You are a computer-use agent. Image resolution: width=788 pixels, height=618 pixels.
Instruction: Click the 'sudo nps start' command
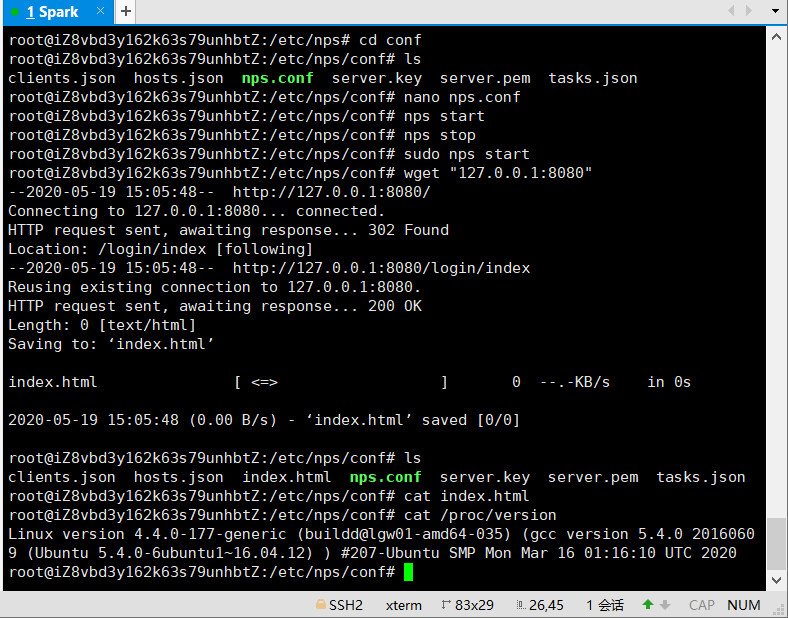[x=466, y=154]
